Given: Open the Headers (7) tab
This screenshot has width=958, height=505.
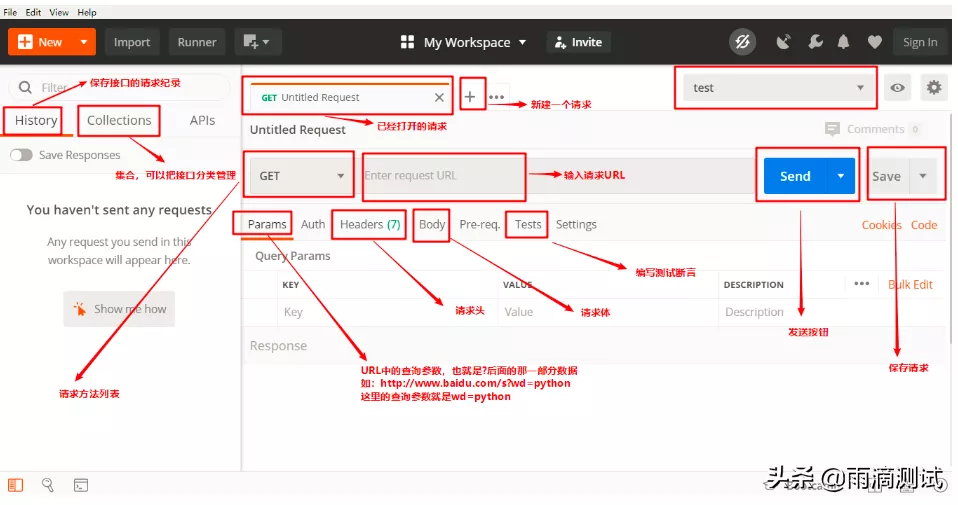Looking at the screenshot, I should coord(370,224).
